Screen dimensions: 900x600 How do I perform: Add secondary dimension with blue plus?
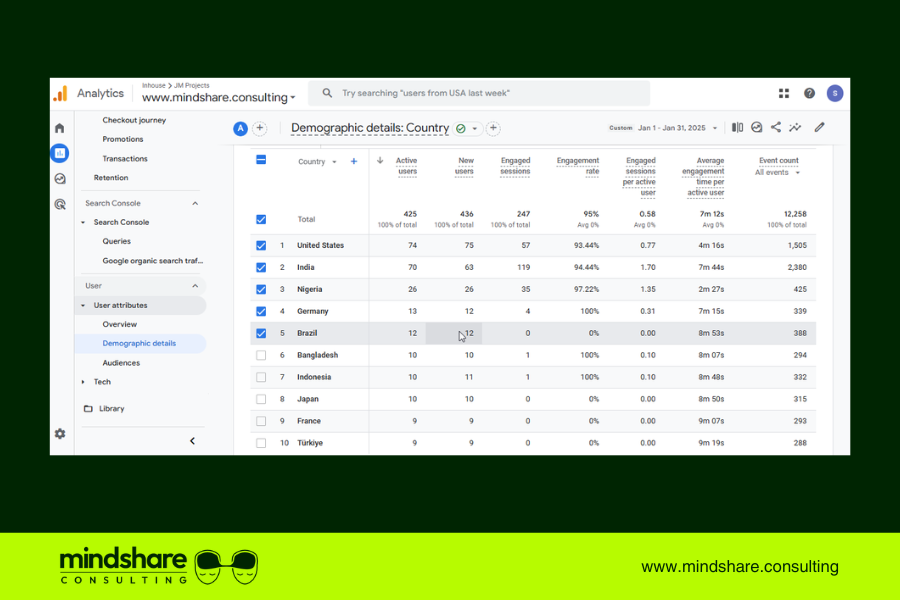354,161
